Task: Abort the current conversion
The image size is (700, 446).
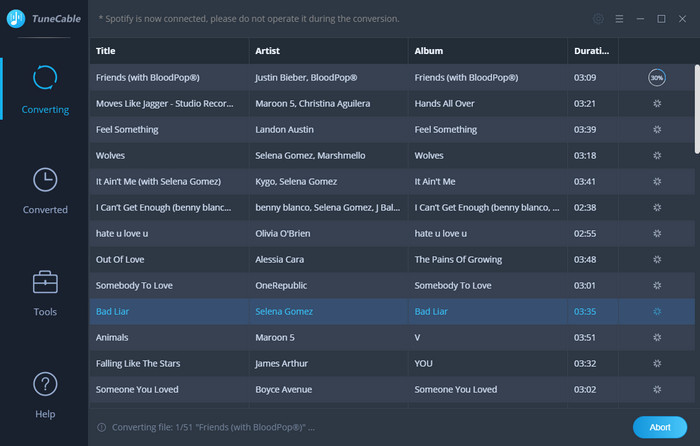Action: [659, 427]
